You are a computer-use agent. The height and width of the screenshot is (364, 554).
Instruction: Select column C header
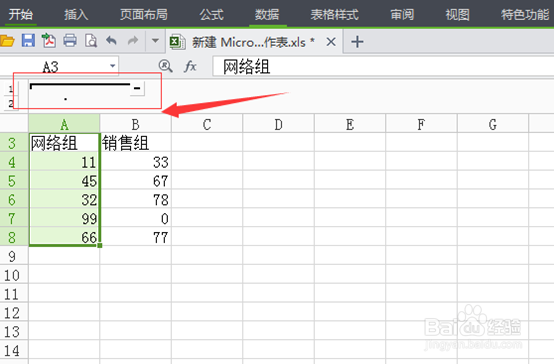pos(207,124)
